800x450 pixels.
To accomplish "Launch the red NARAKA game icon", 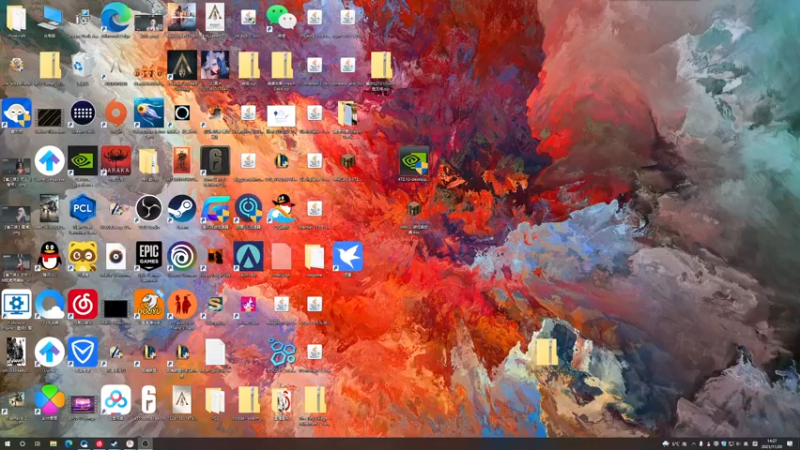I will 116,161.
